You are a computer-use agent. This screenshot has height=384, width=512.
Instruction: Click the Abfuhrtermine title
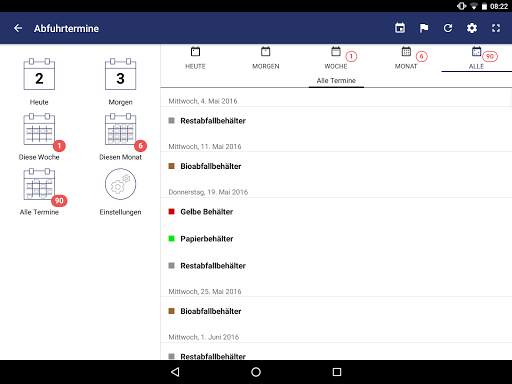(66, 29)
